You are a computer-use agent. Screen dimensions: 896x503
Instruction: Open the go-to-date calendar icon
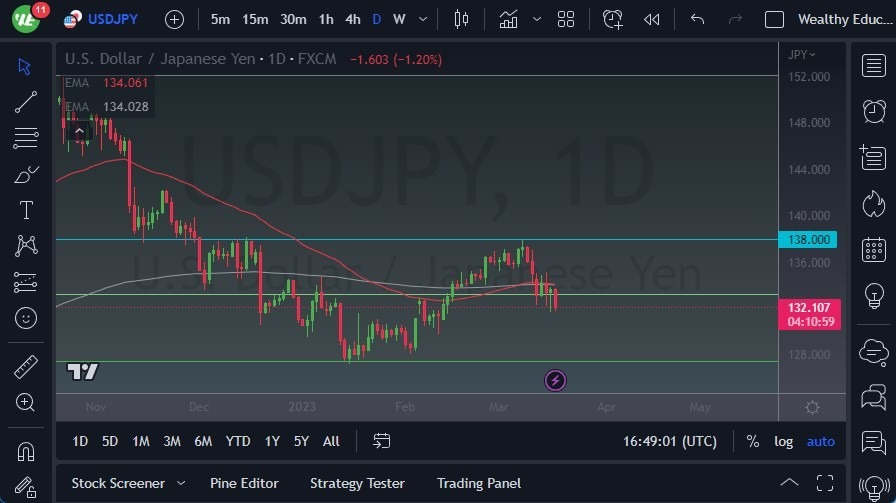tap(382, 441)
